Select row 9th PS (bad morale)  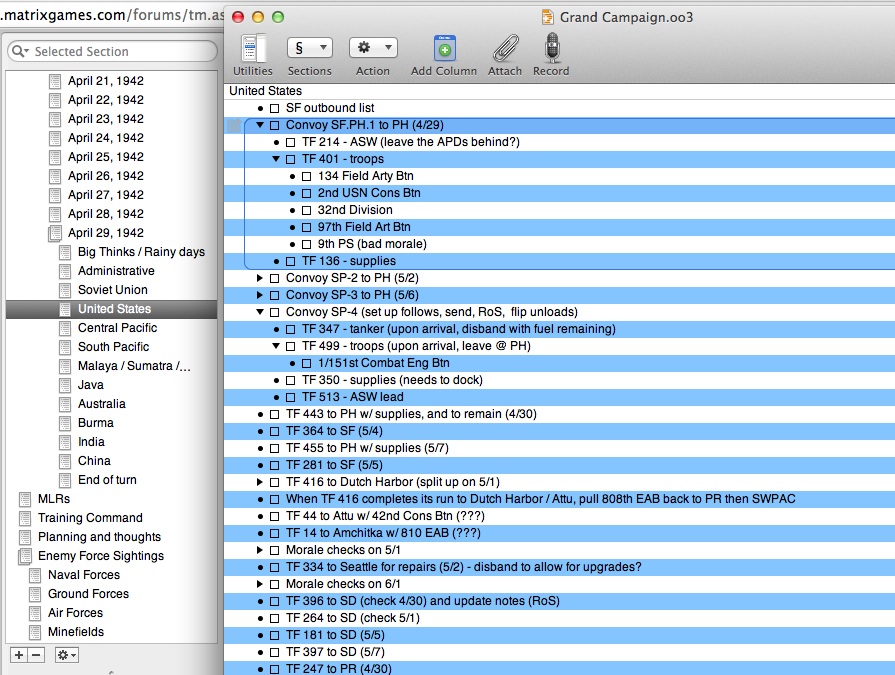[x=559, y=244]
